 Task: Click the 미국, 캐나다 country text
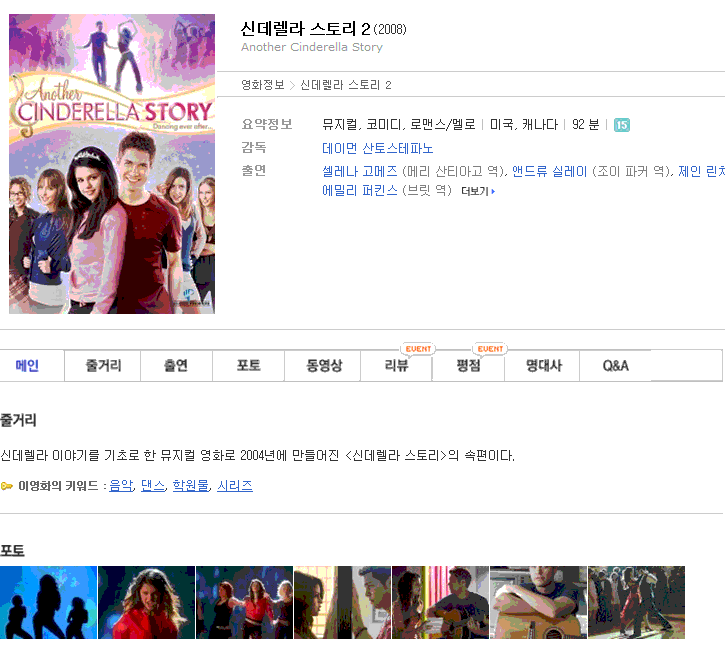click(x=524, y=125)
